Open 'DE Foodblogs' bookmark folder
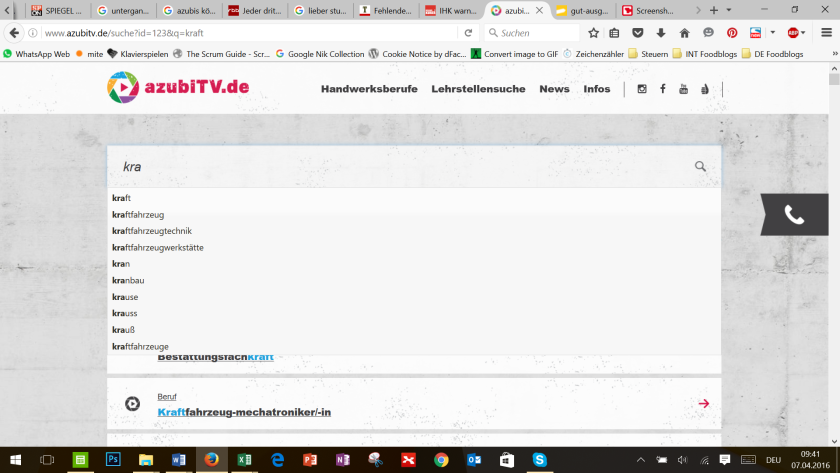 pyautogui.click(x=772, y=54)
